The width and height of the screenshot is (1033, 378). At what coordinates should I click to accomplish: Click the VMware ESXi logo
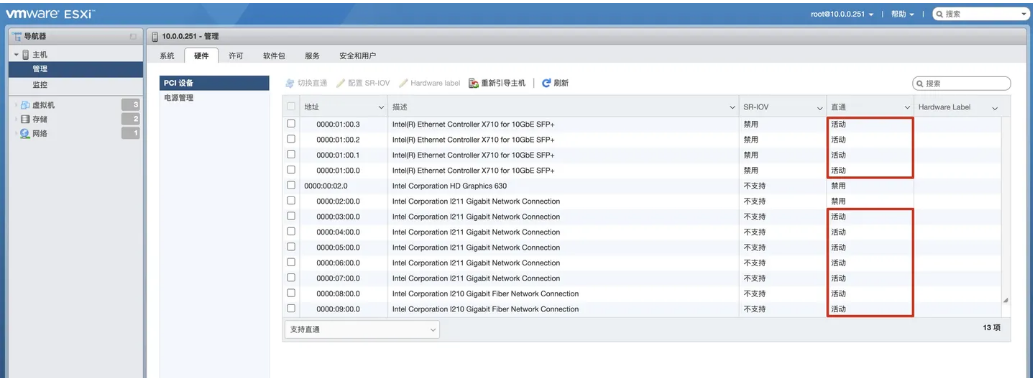click(51, 13)
